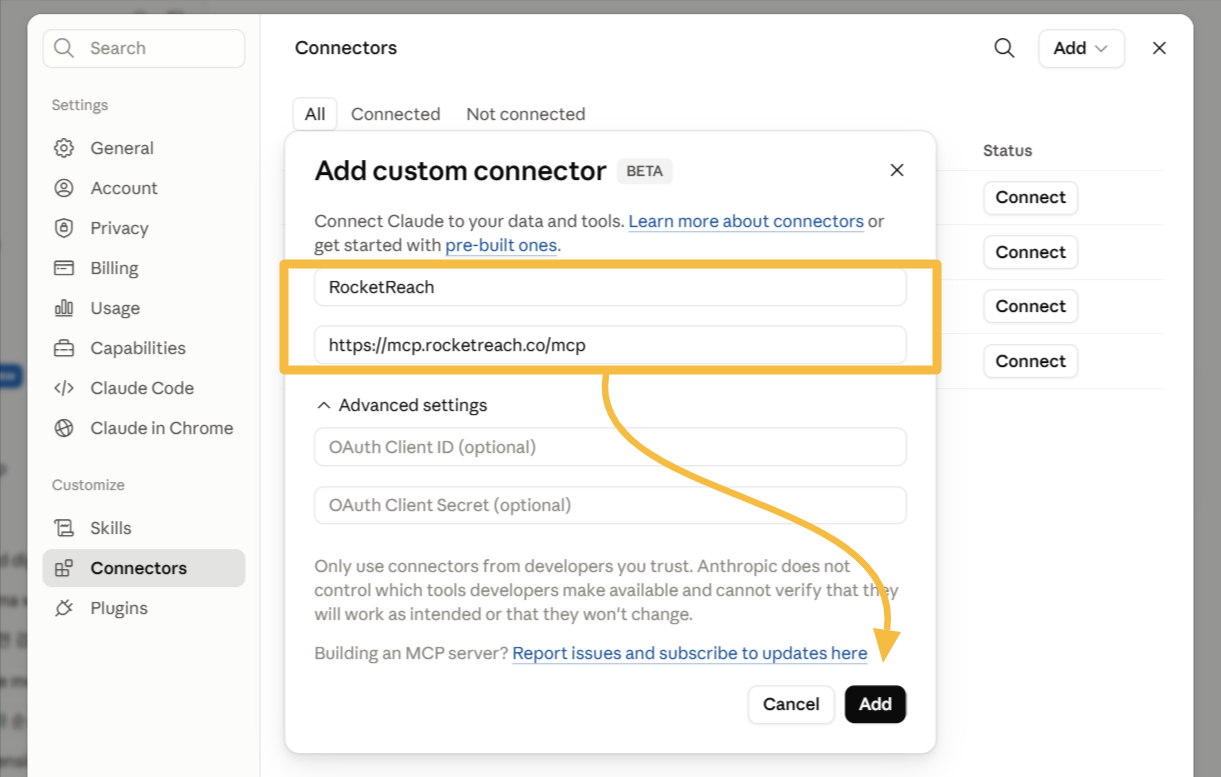This screenshot has width=1221, height=777.
Task: Open General settings gear icon
Action: click(64, 148)
